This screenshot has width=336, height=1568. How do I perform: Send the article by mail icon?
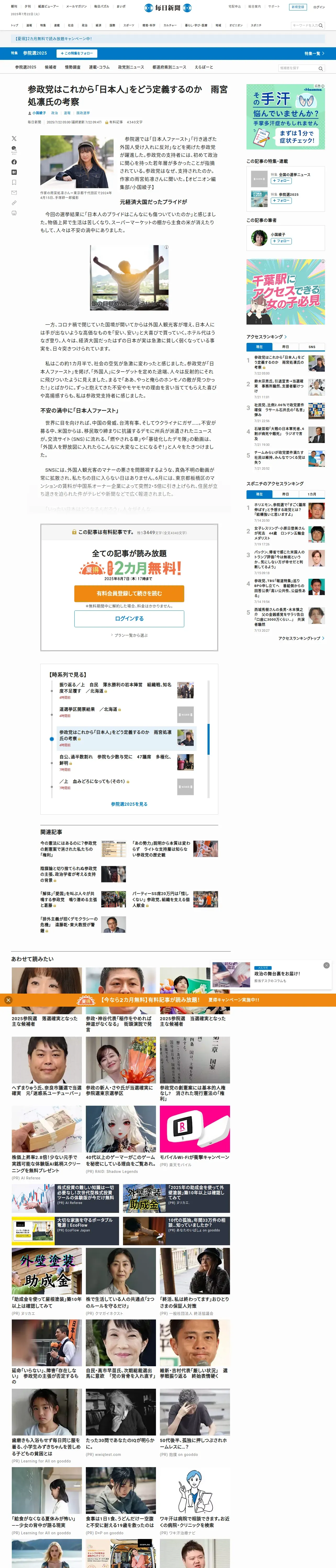point(14,192)
